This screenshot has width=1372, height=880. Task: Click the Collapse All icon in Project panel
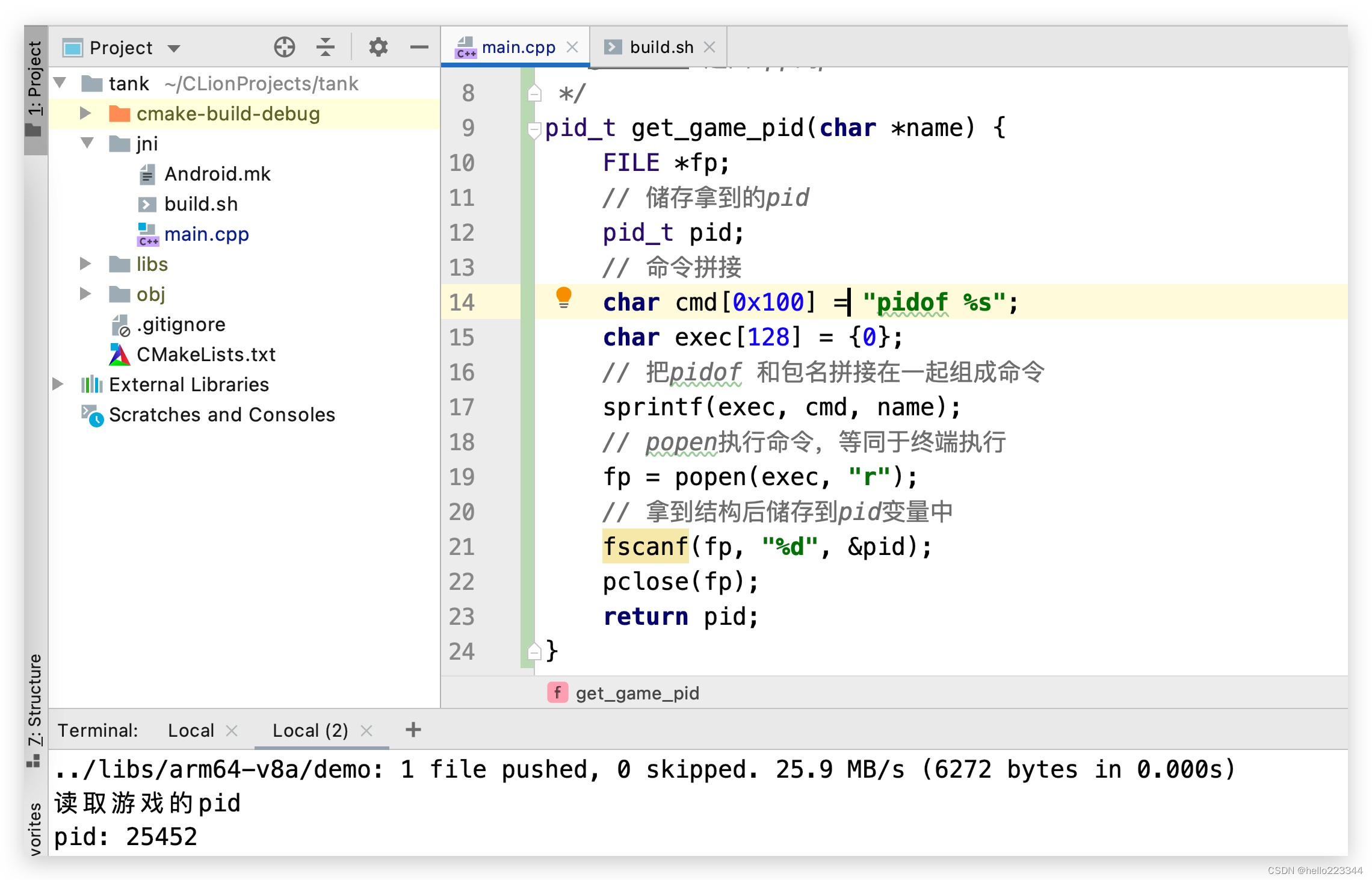[325, 47]
